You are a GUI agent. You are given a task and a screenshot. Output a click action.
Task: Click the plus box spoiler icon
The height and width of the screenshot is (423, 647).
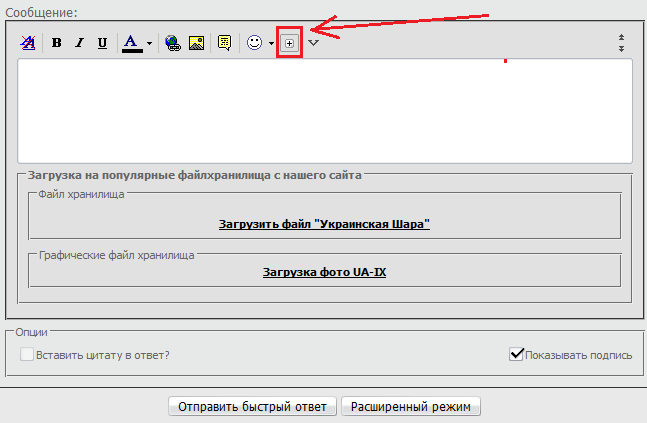point(289,43)
